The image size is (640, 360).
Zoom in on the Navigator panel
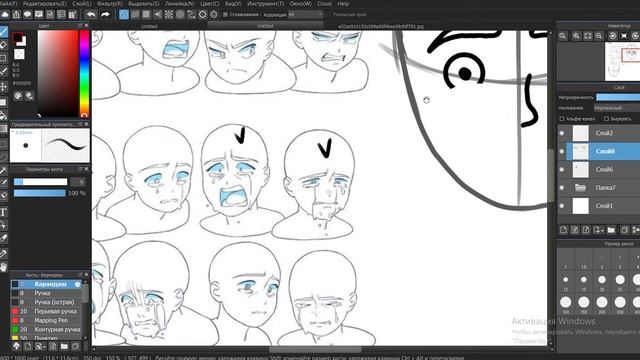pos(576,36)
